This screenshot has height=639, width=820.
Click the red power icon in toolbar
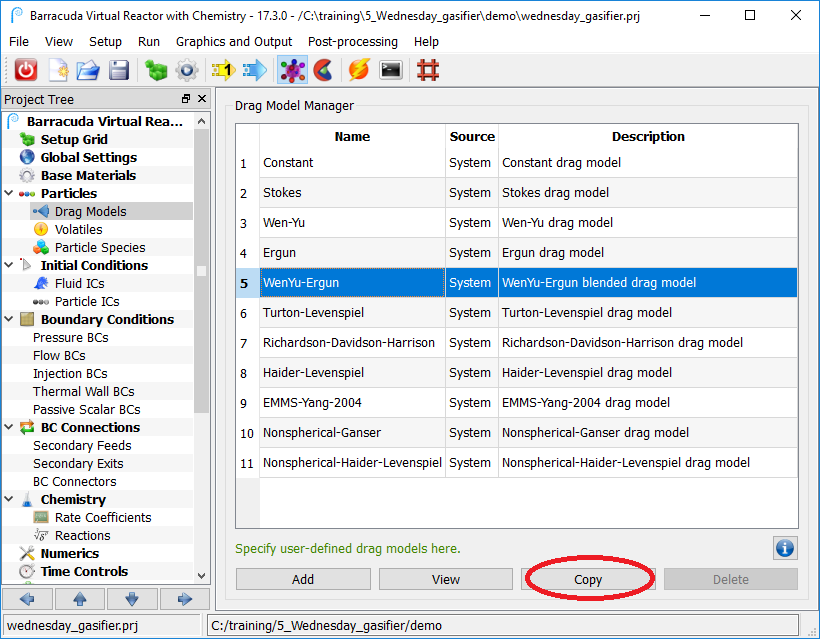25,70
